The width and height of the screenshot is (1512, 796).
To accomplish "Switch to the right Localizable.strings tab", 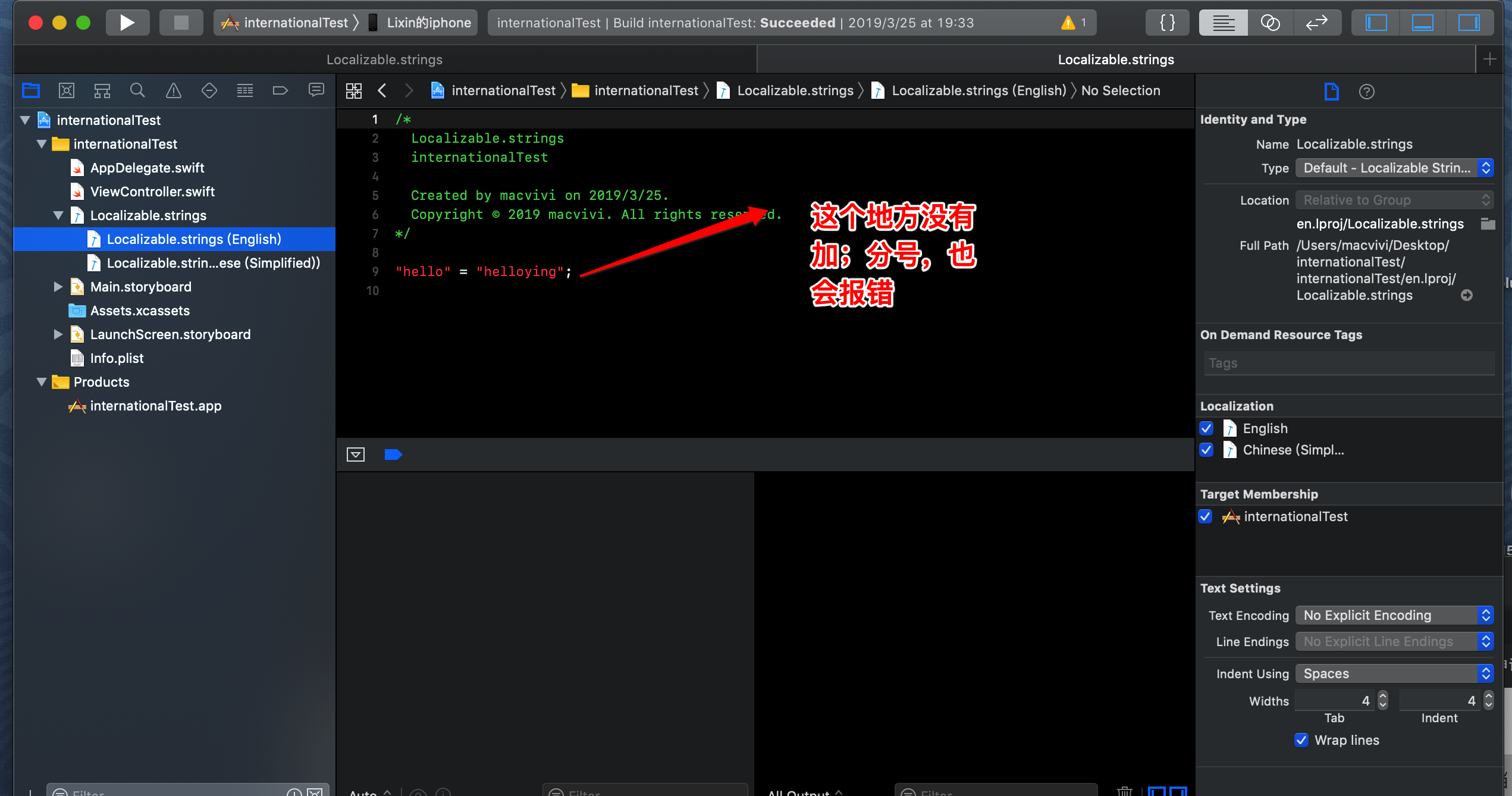I will pyautogui.click(x=1115, y=59).
